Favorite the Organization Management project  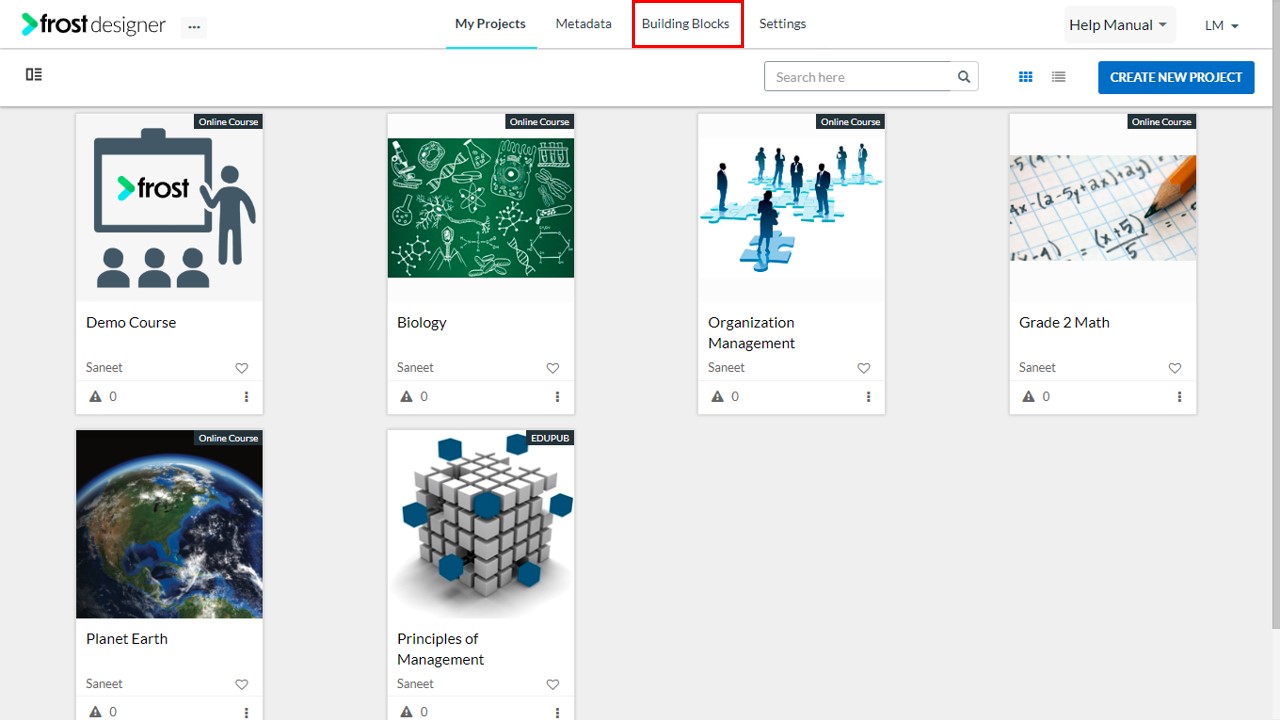coord(864,368)
